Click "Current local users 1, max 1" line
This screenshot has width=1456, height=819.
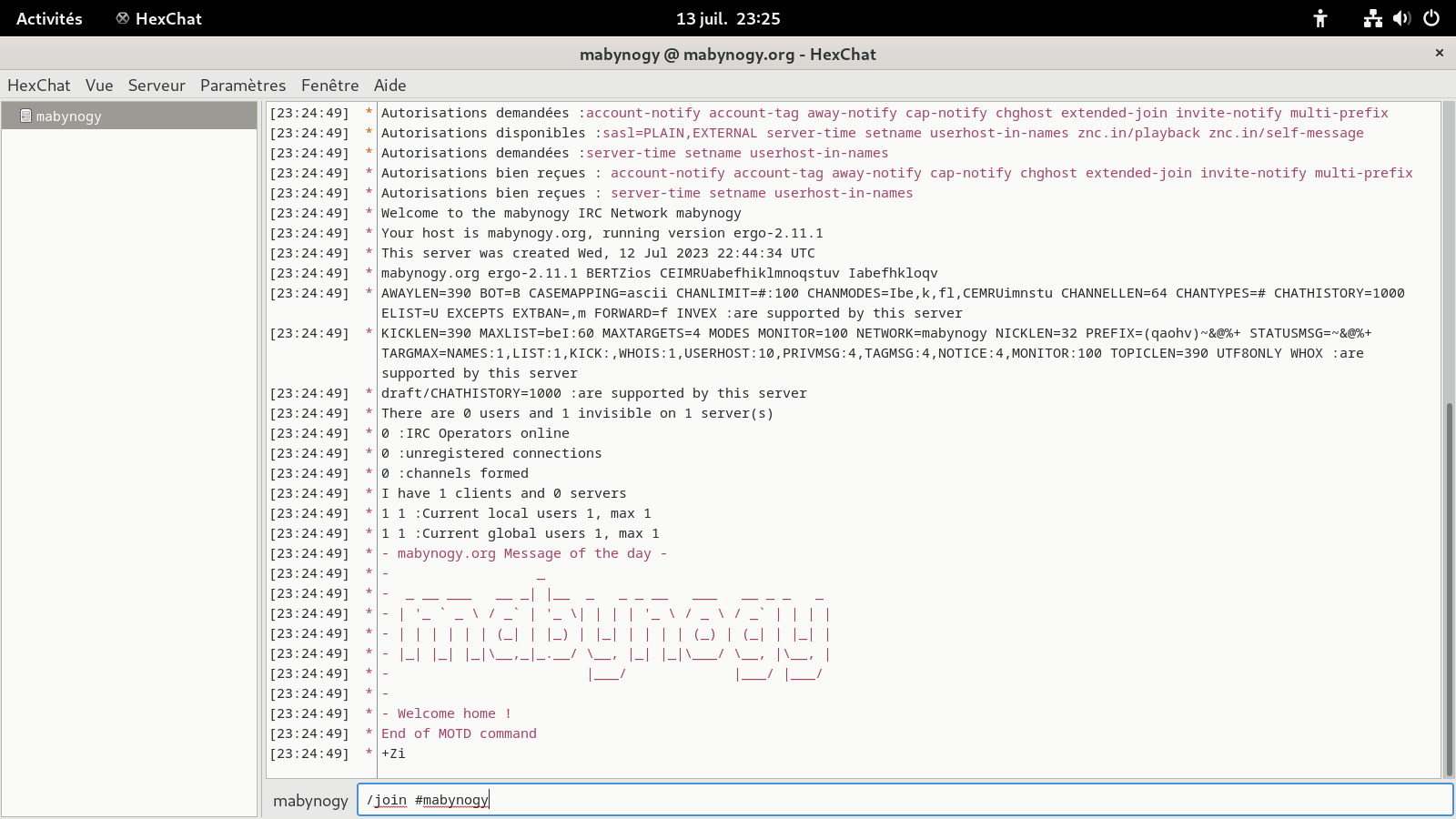(516, 513)
